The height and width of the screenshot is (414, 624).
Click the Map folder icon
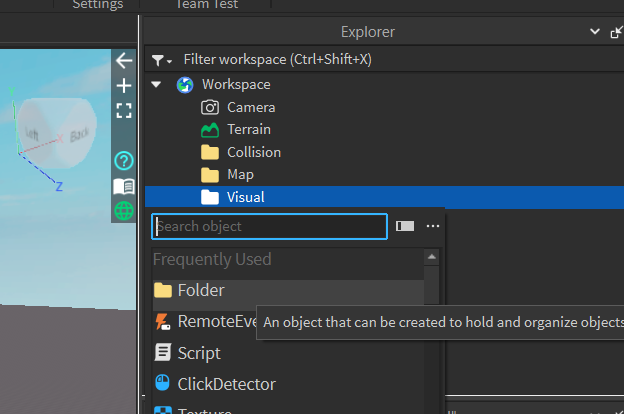[210, 175]
